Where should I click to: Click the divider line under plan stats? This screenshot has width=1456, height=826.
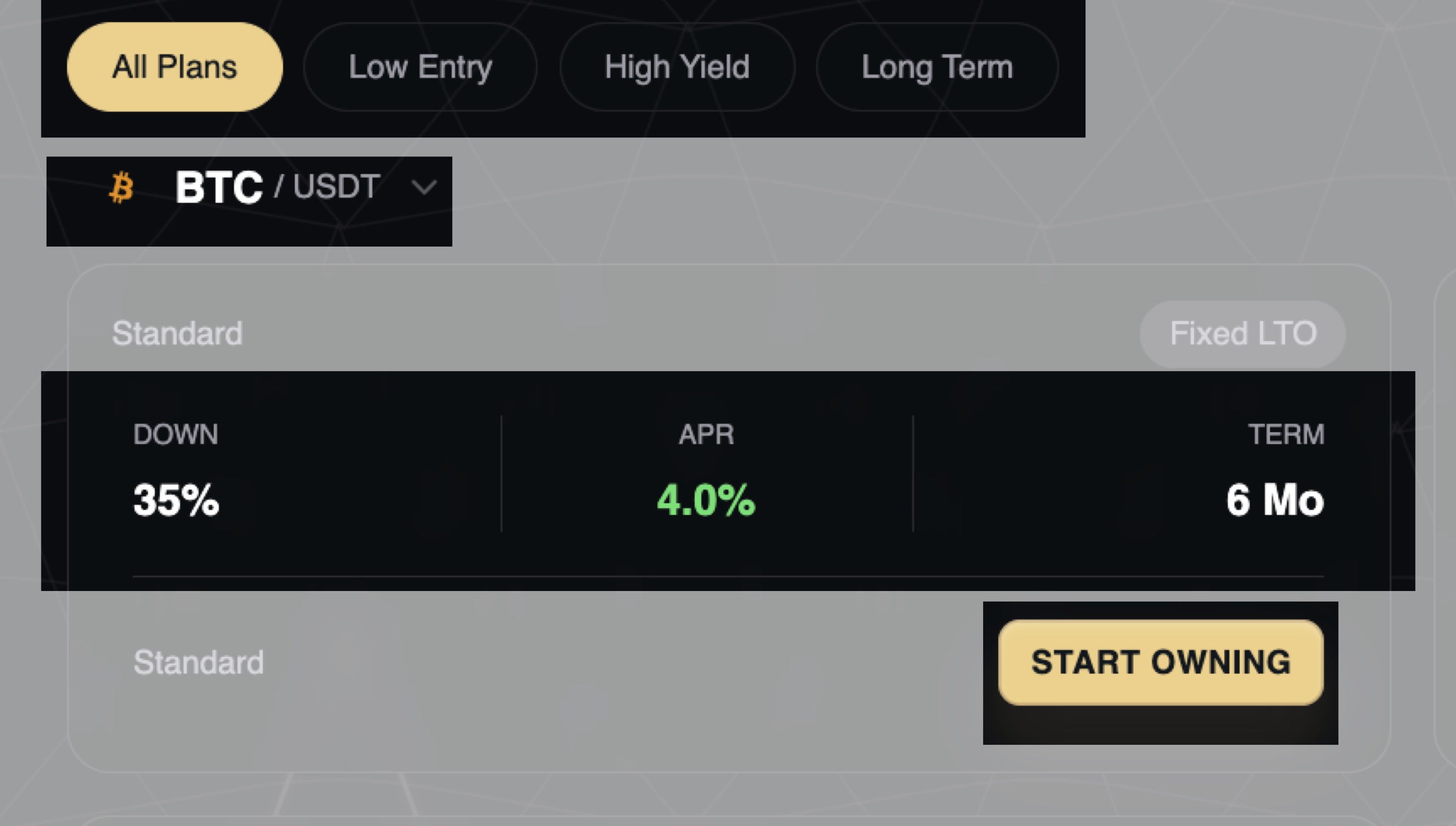tap(727, 576)
